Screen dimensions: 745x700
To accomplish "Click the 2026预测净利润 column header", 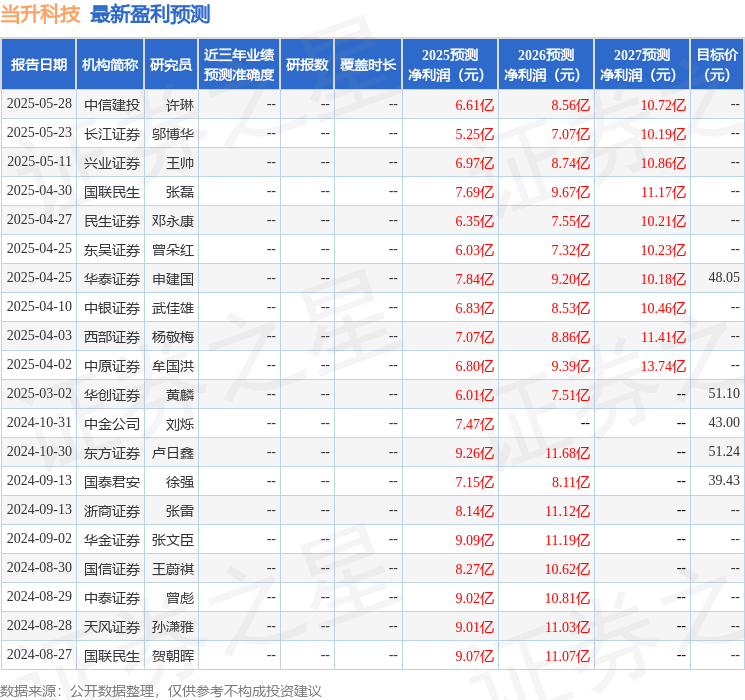I will tap(546, 64).
